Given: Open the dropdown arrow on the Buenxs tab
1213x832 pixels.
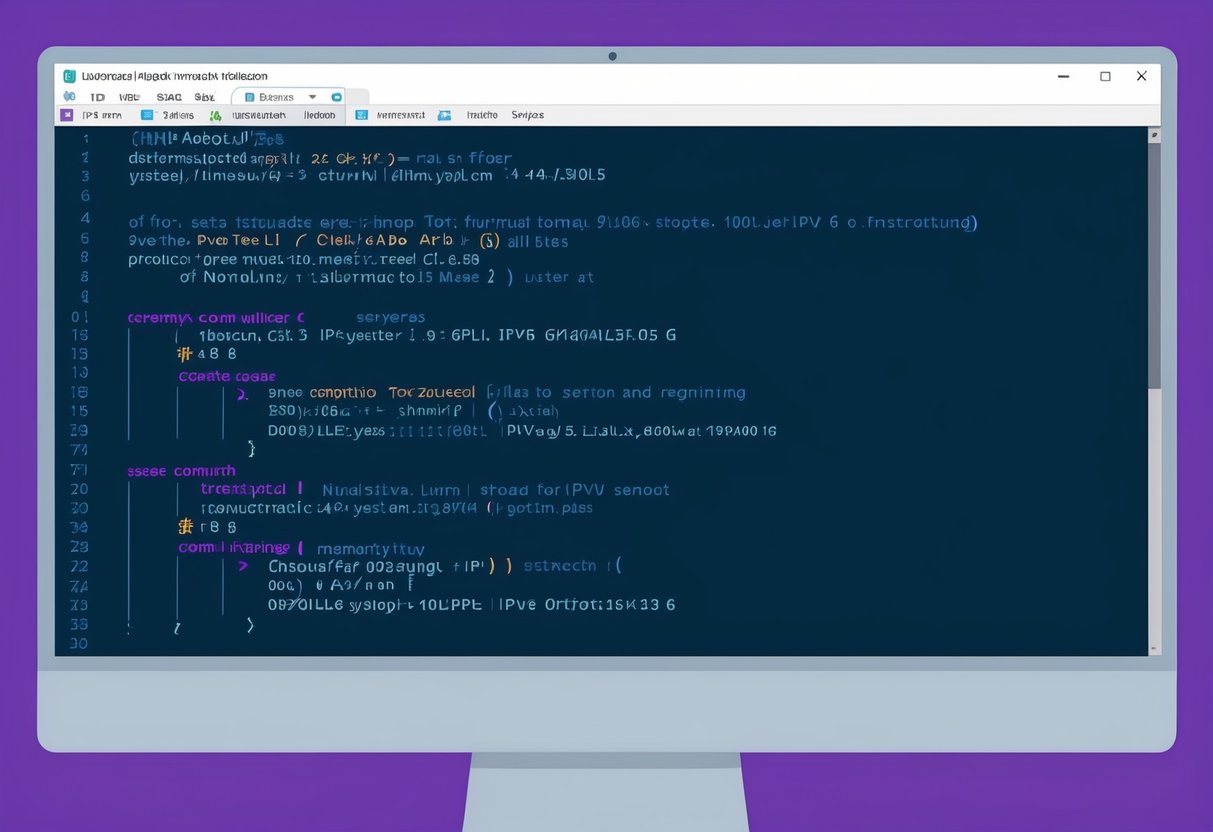Looking at the screenshot, I should 312,97.
